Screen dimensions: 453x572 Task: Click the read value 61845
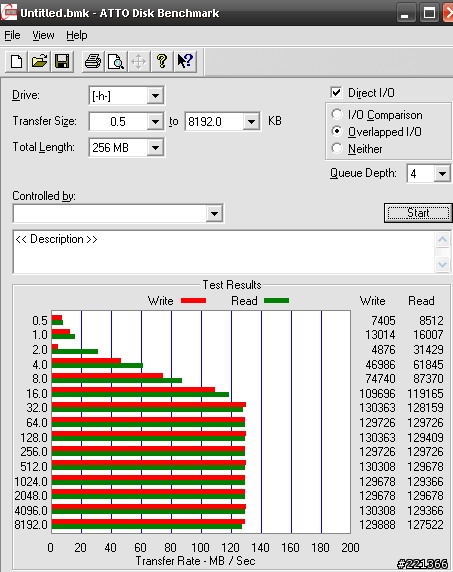tap(428, 365)
